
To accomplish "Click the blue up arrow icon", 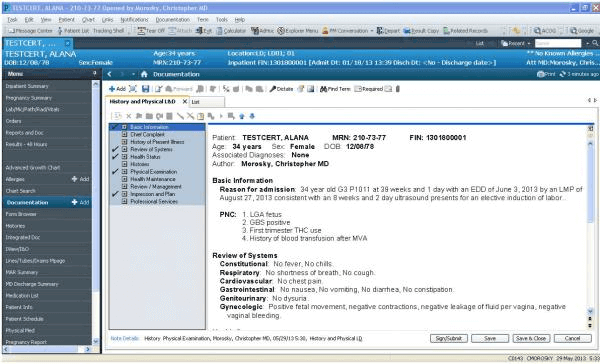I will pos(241,116).
